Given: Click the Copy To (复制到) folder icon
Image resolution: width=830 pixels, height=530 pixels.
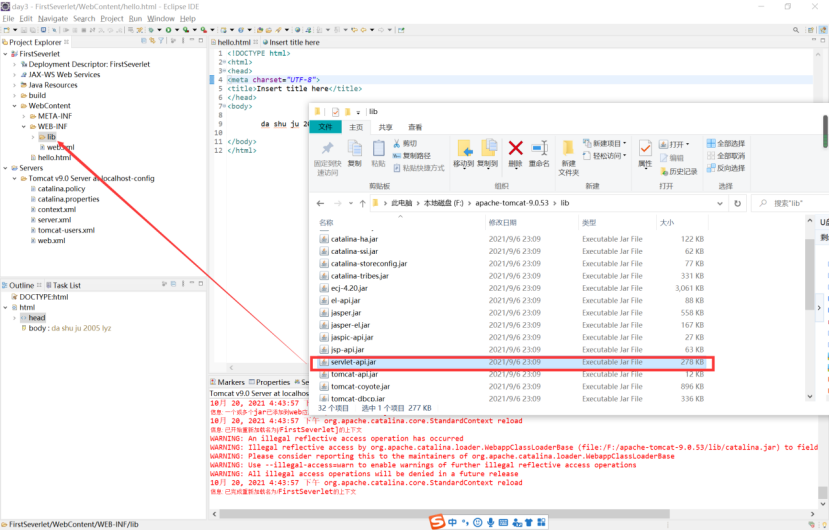Looking at the screenshot, I should [x=488, y=148].
